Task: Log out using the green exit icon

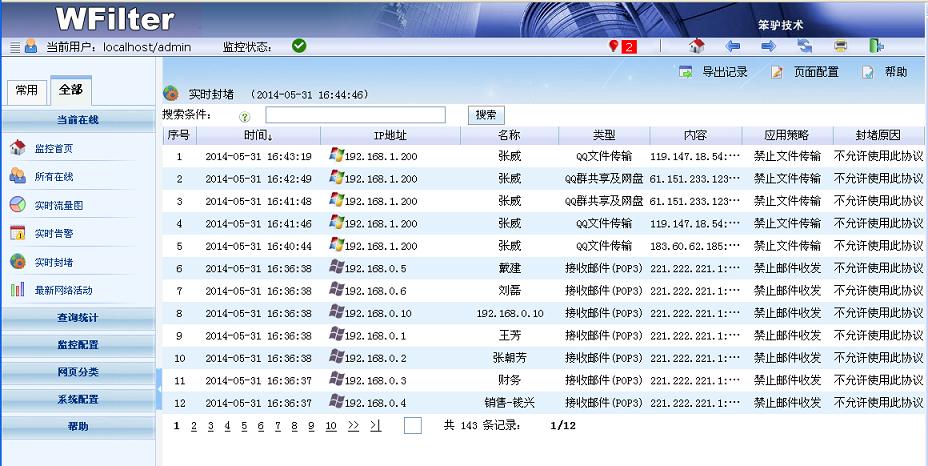Action: coord(876,46)
